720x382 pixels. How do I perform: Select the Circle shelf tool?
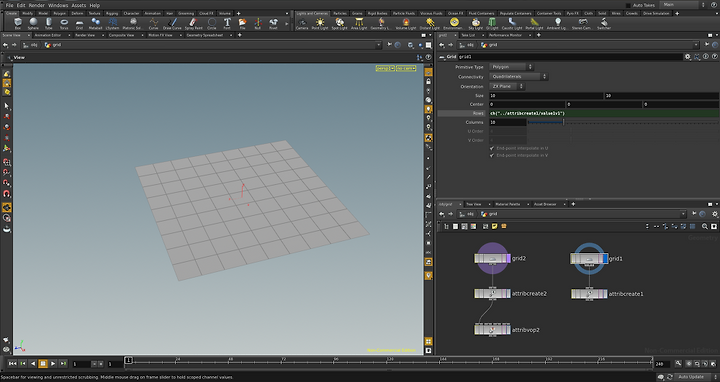[x=212, y=23]
